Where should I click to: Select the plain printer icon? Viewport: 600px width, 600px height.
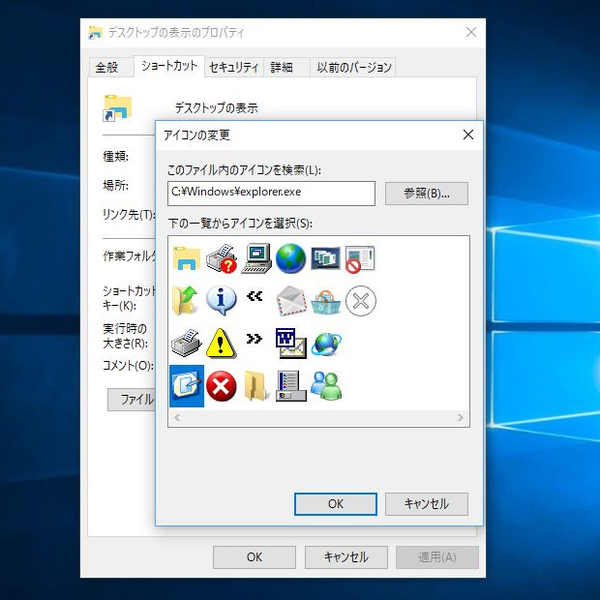pos(186,343)
